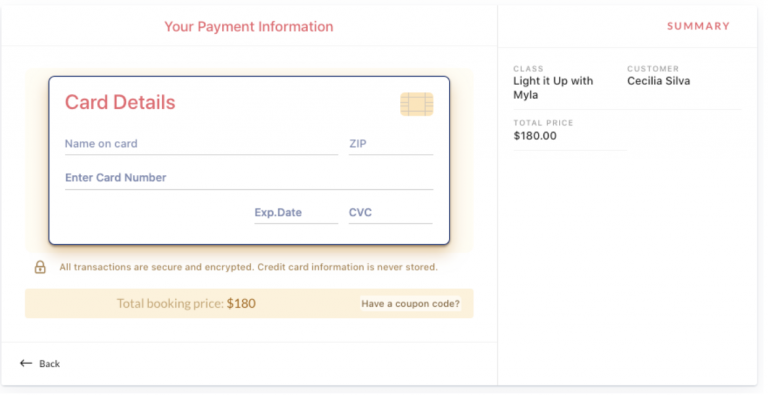The width and height of the screenshot is (768, 396).
Task: Click the TOTAL PRICE label
Action: pos(543,123)
